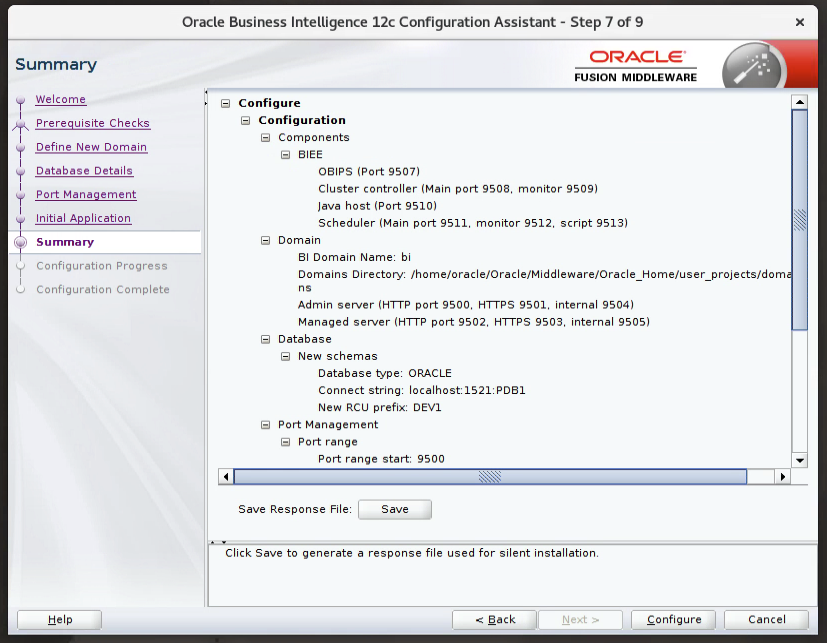This screenshot has width=827, height=643.
Task: Collapse the Domain node
Action: pos(266,241)
